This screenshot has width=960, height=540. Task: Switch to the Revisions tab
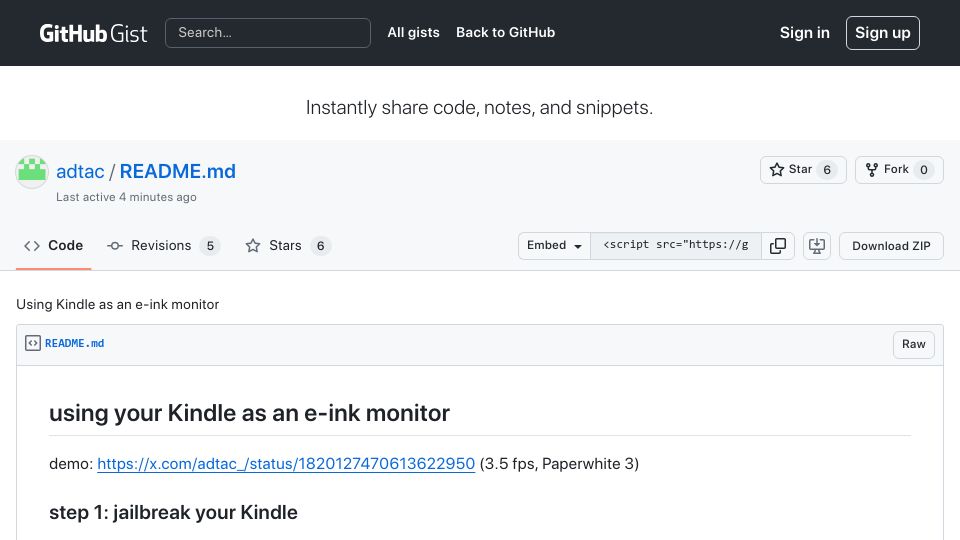click(x=163, y=246)
